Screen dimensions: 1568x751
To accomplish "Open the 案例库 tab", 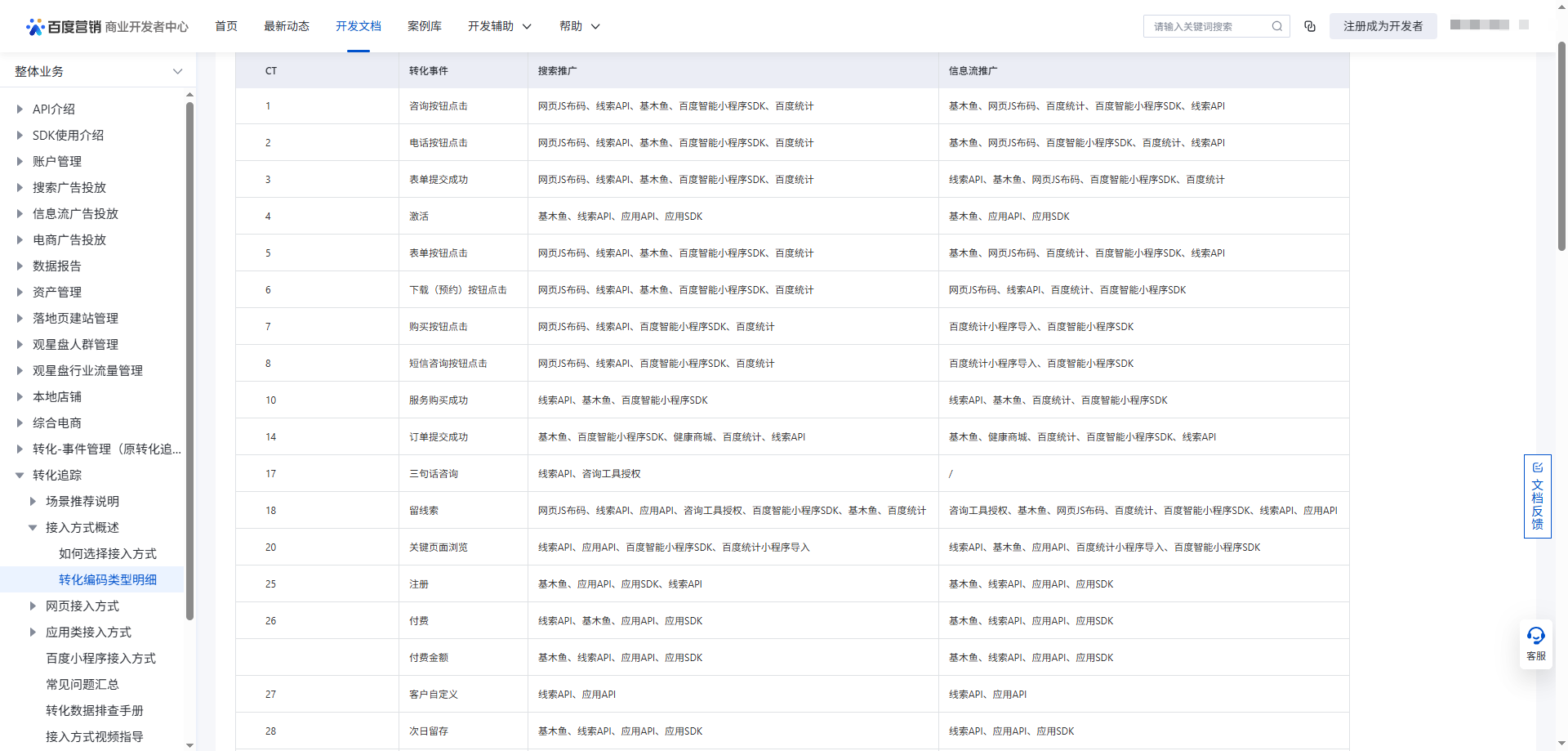I will 425,26.
